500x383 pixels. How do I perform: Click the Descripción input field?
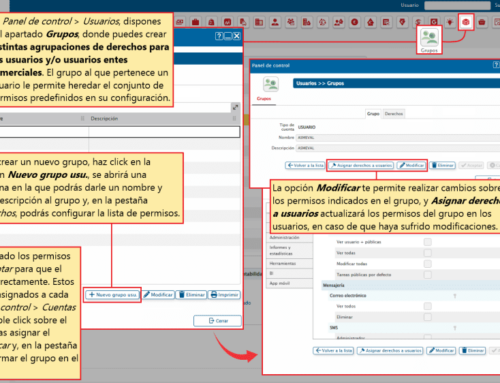pos(398,148)
